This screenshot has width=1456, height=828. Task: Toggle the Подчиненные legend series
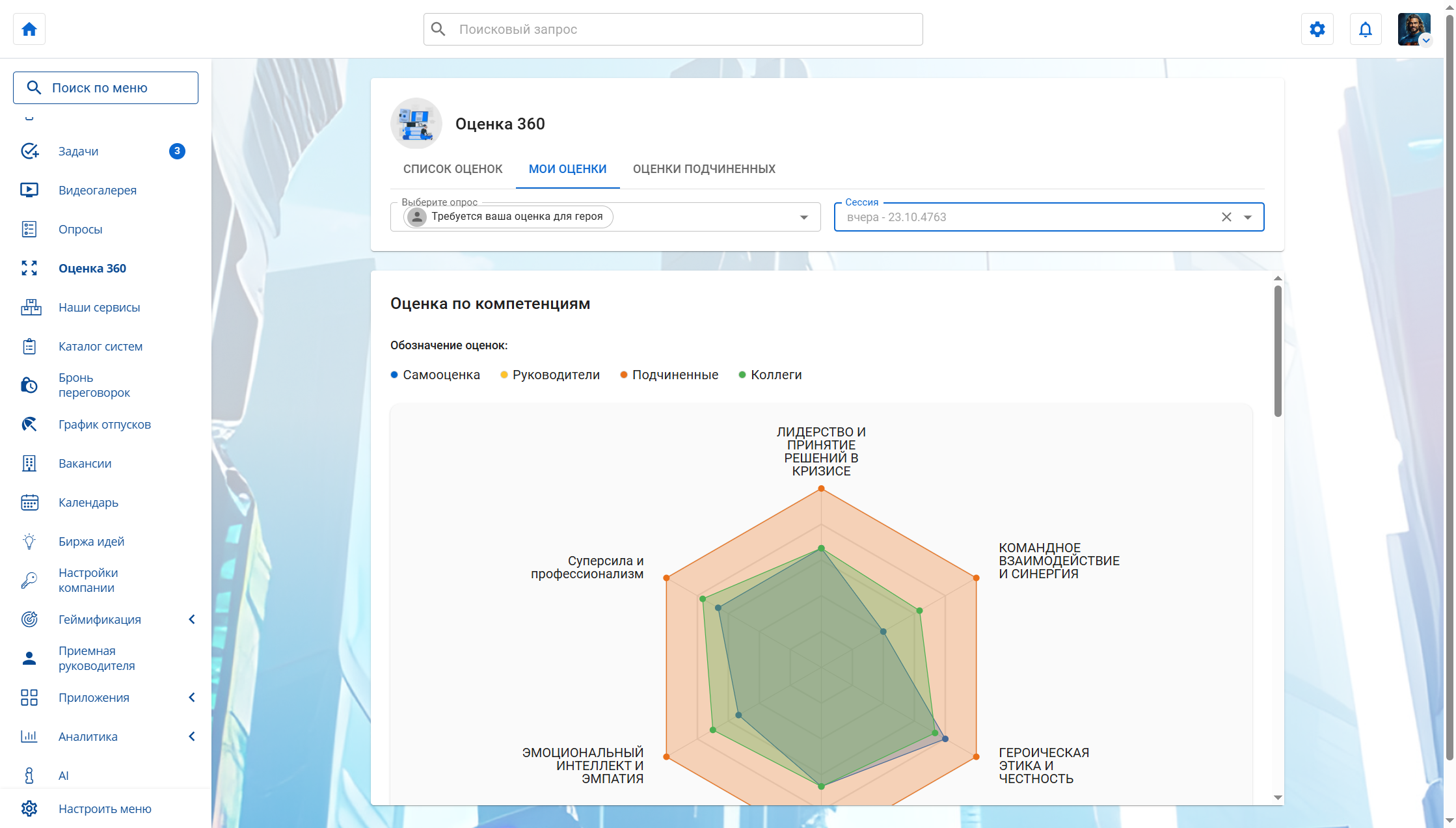(675, 375)
